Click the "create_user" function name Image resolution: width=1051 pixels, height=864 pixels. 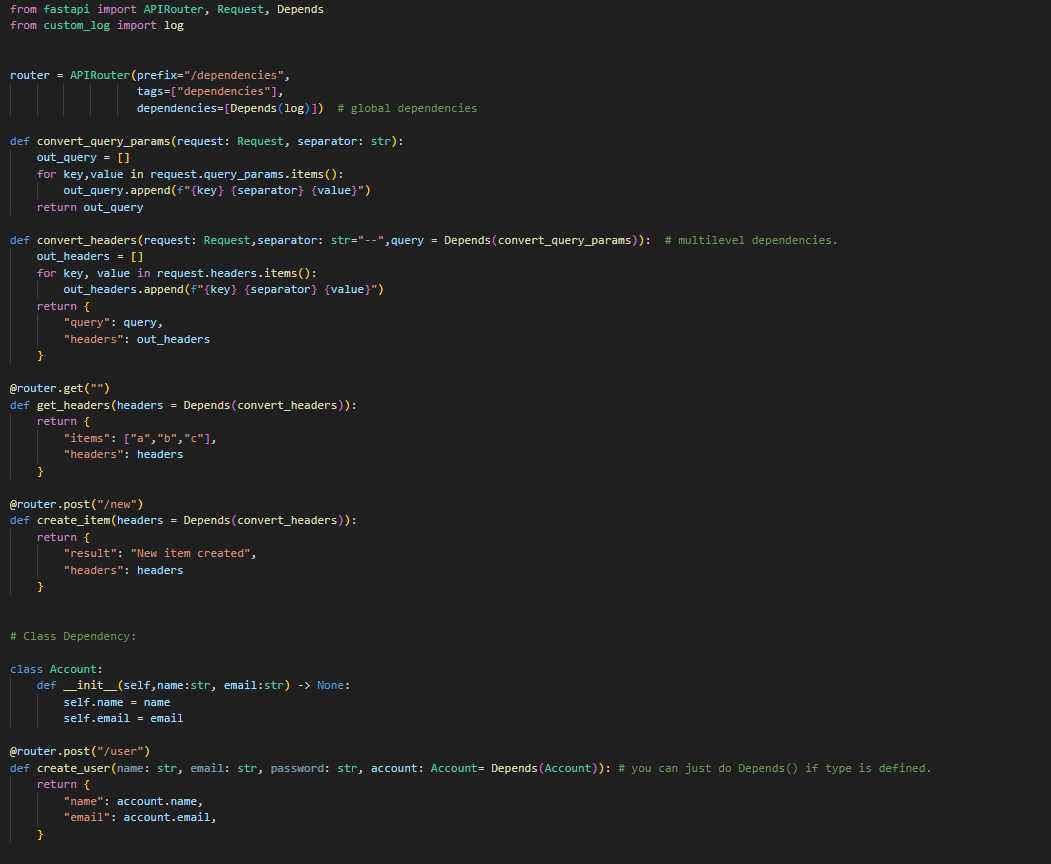click(x=73, y=768)
